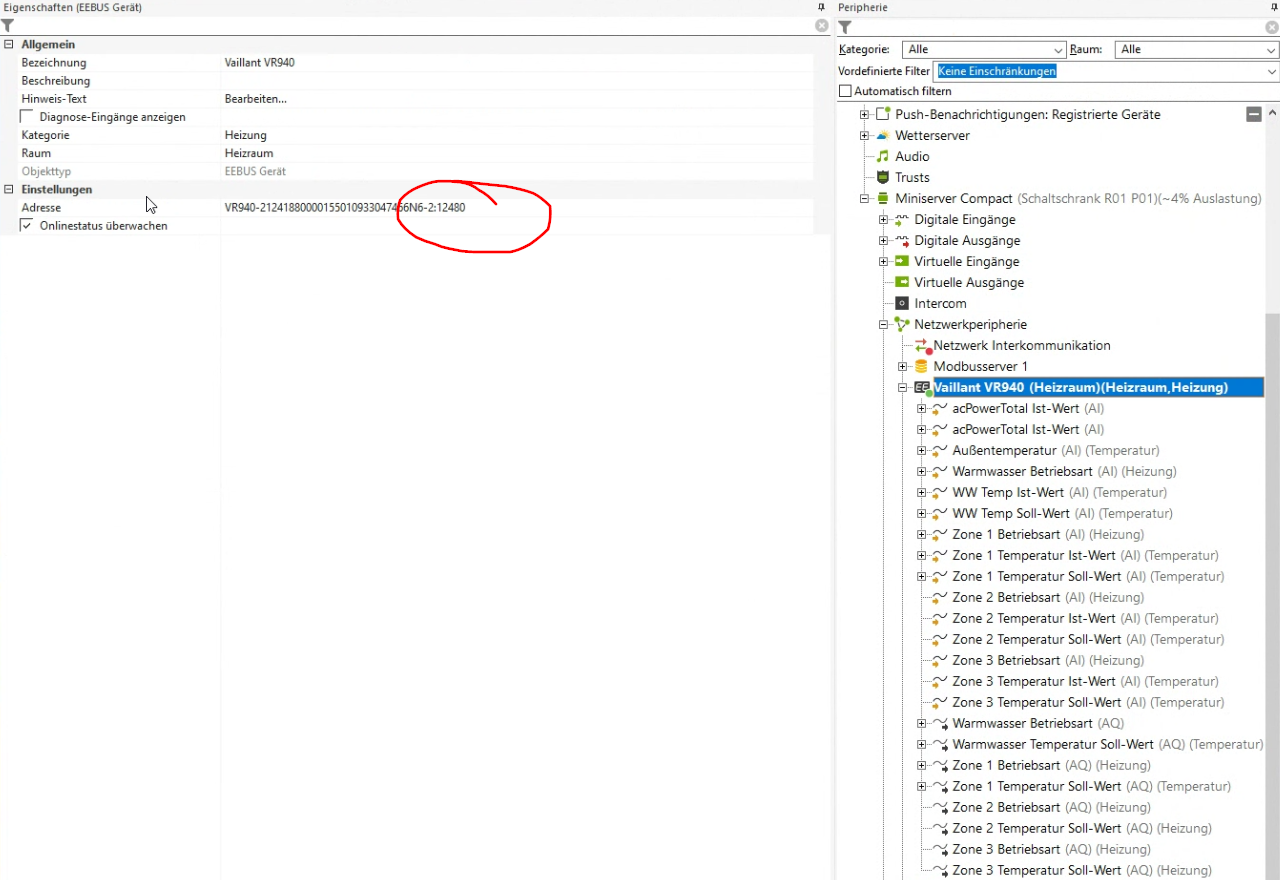This screenshot has width=1280, height=880.
Task: Click the Bezeichnung value Vaillant VR940
Action: [x=260, y=63]
